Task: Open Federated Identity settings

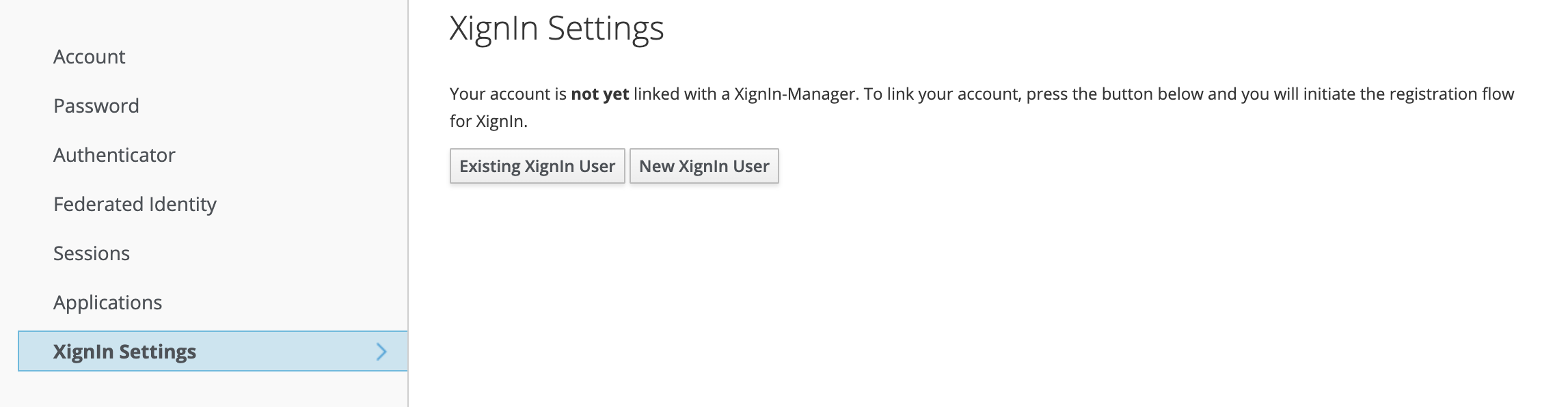Action: pos(135,204)
